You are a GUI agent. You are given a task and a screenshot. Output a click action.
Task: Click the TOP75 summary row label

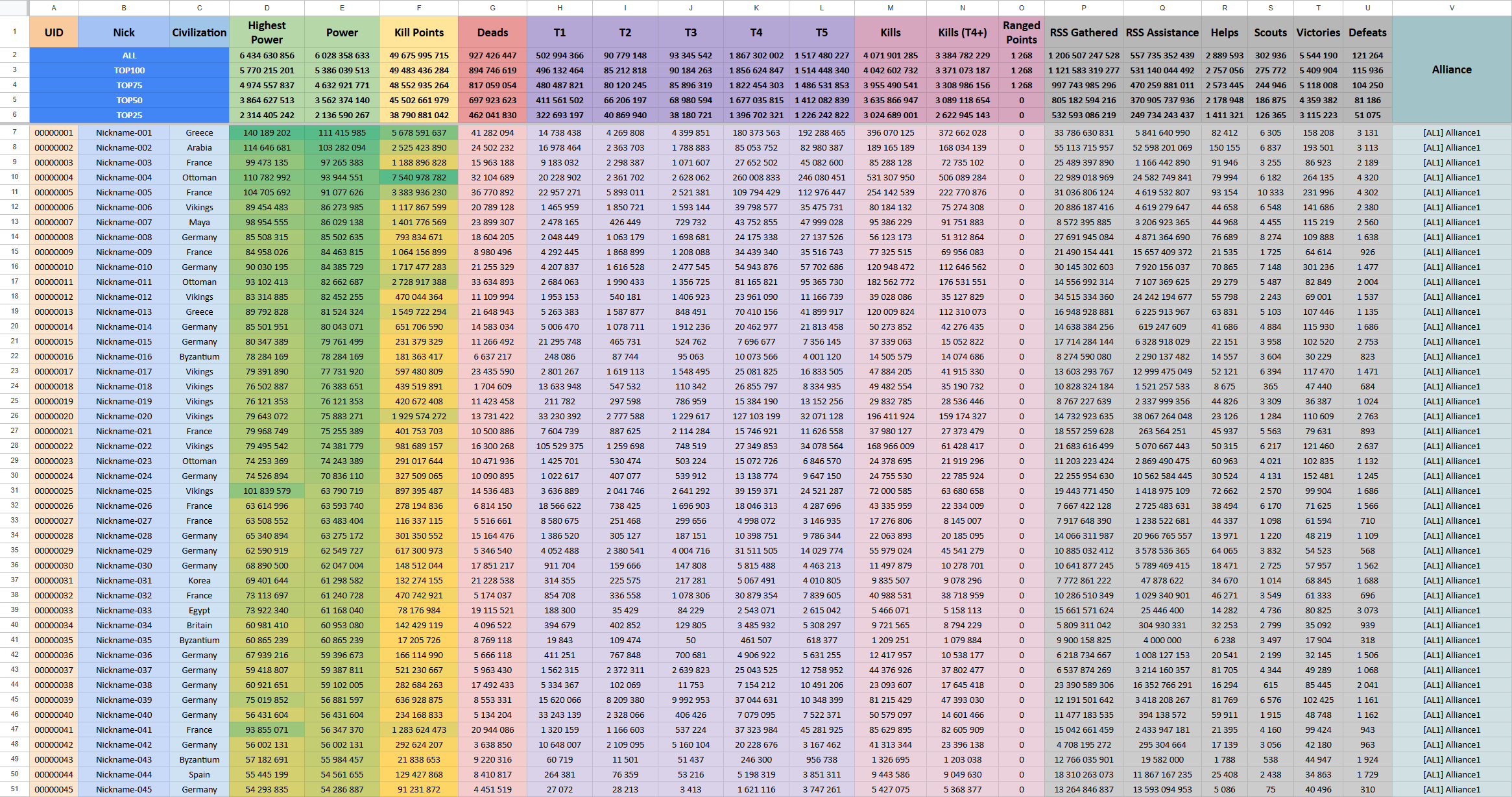pos(130,85)
